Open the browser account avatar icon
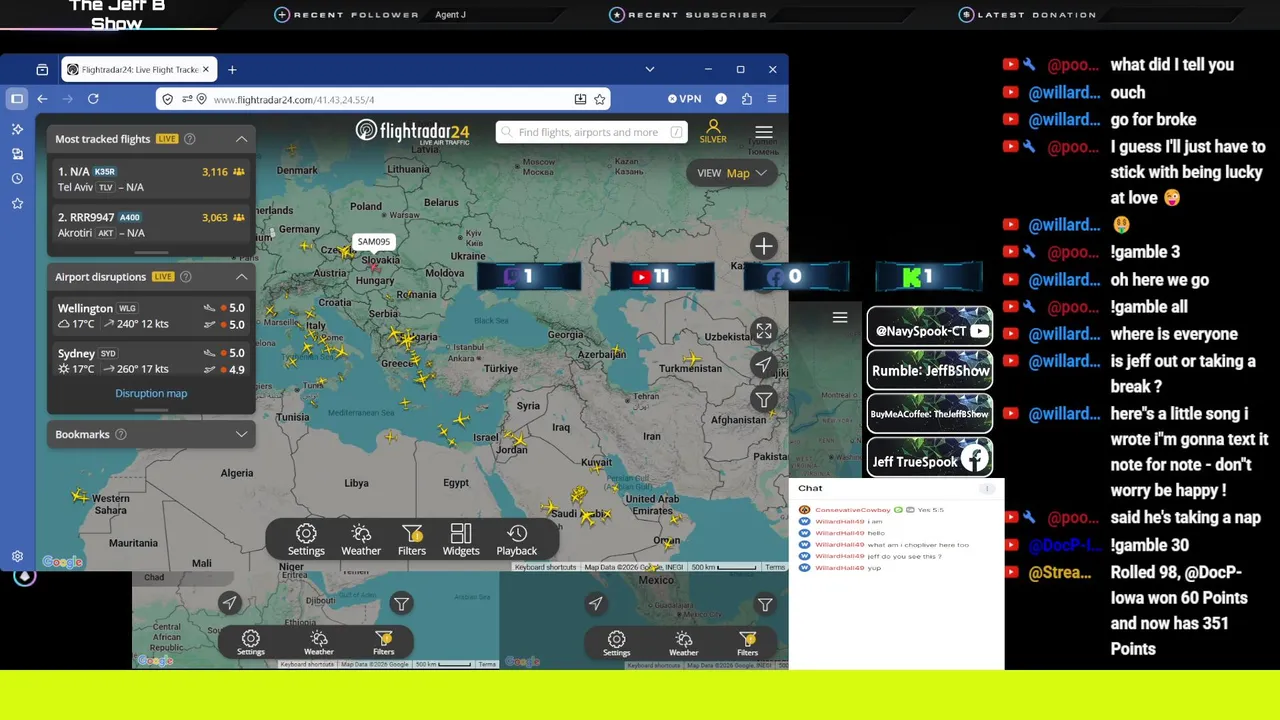 point(722,99)
